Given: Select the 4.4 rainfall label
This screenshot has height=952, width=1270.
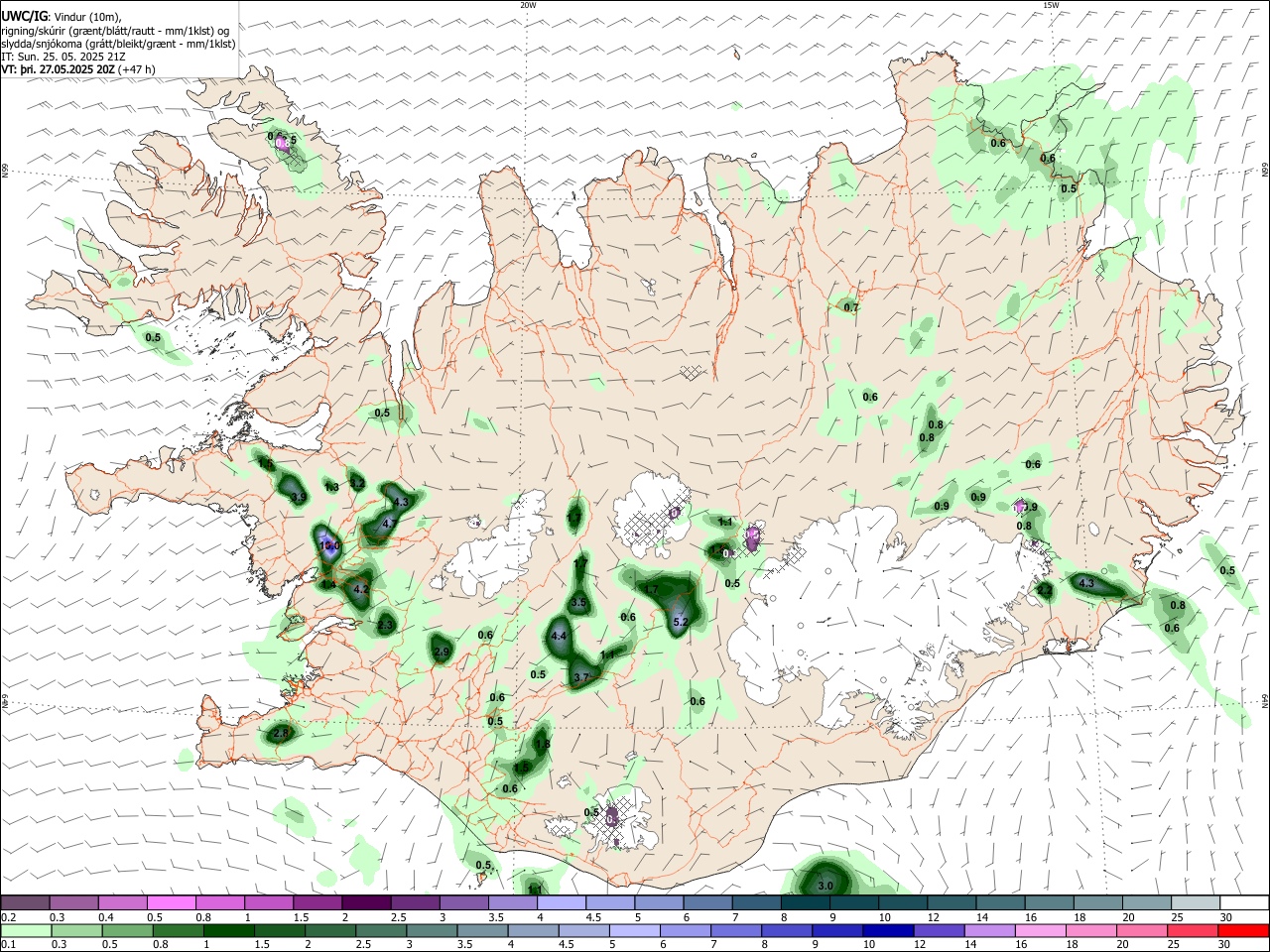Looking at the screenshot, I should pos(559,636).
